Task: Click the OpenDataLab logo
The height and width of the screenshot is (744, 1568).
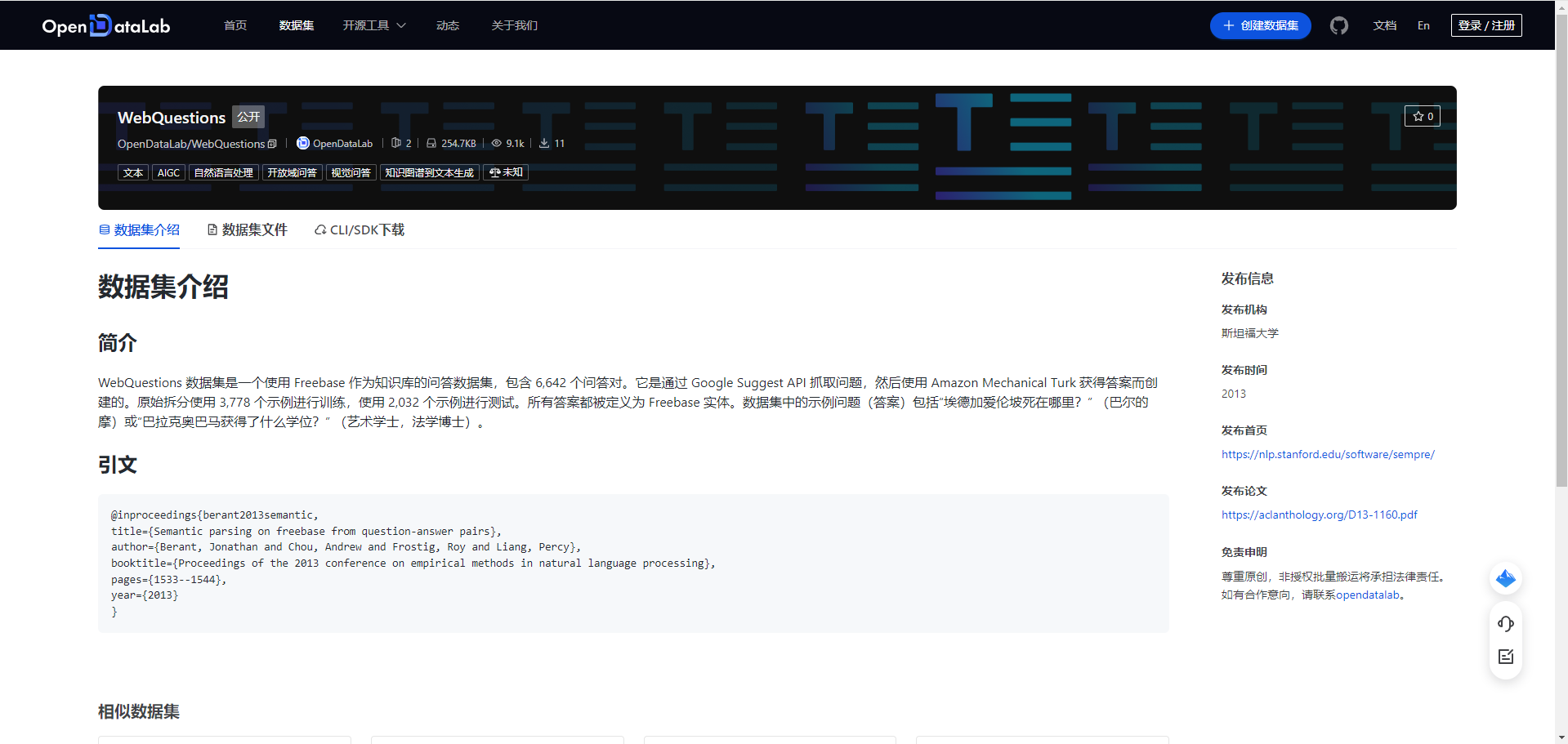Action: (106, 25)
